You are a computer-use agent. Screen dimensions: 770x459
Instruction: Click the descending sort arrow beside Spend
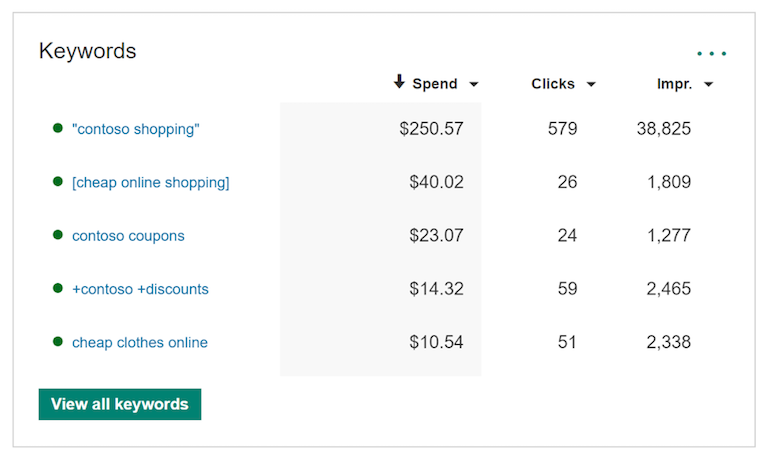pos(399,82)
